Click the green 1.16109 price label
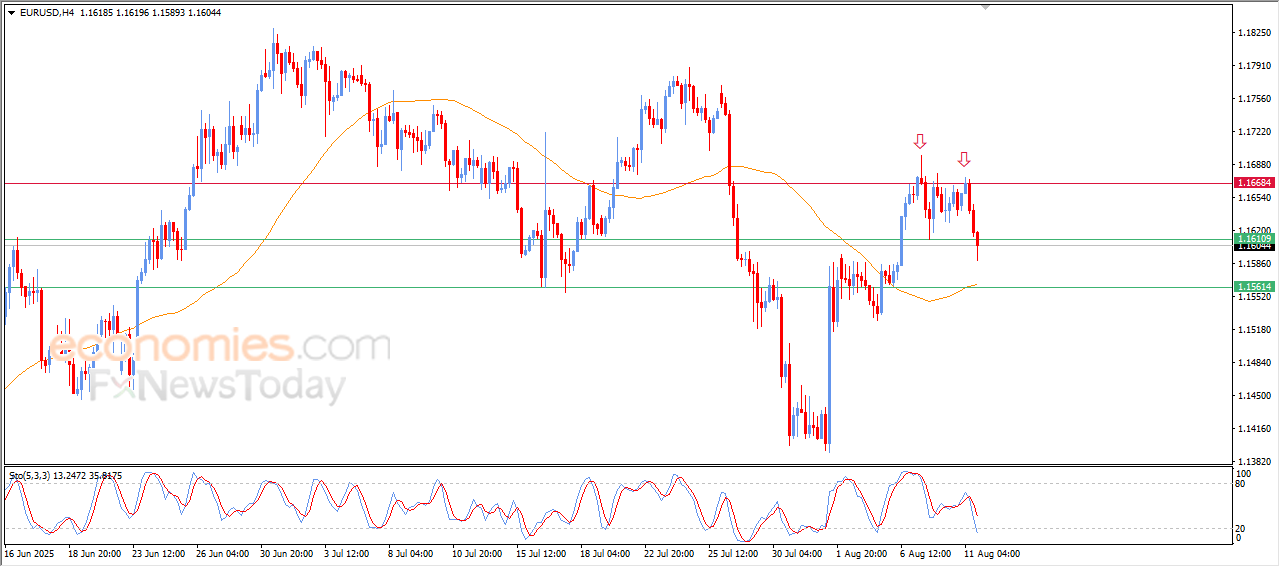 pos(1254,238)
